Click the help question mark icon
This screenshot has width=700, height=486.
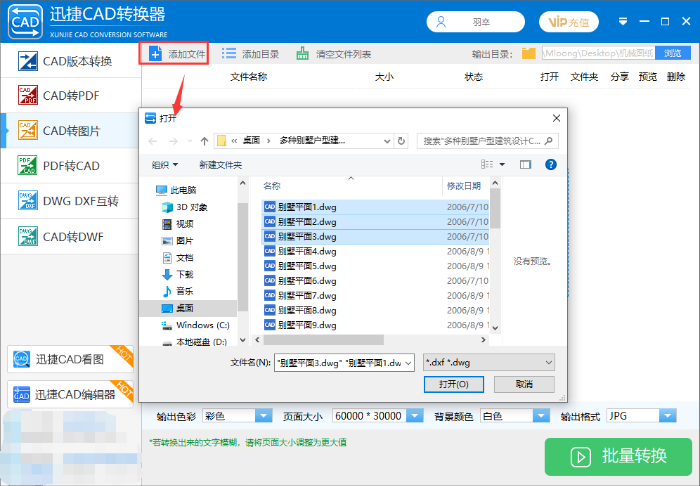(x=551, y=165)
